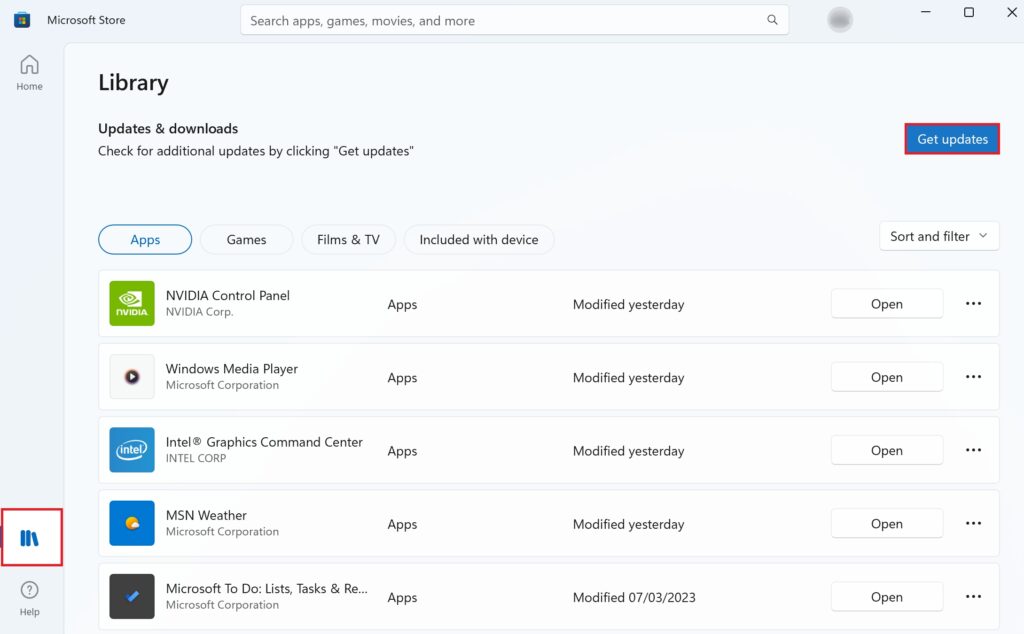Image resolution: width=1024 pixels, height=634 pixels.
Task: Open more options for NVIDIA Control Panel
Action: [x=973, y=304]
